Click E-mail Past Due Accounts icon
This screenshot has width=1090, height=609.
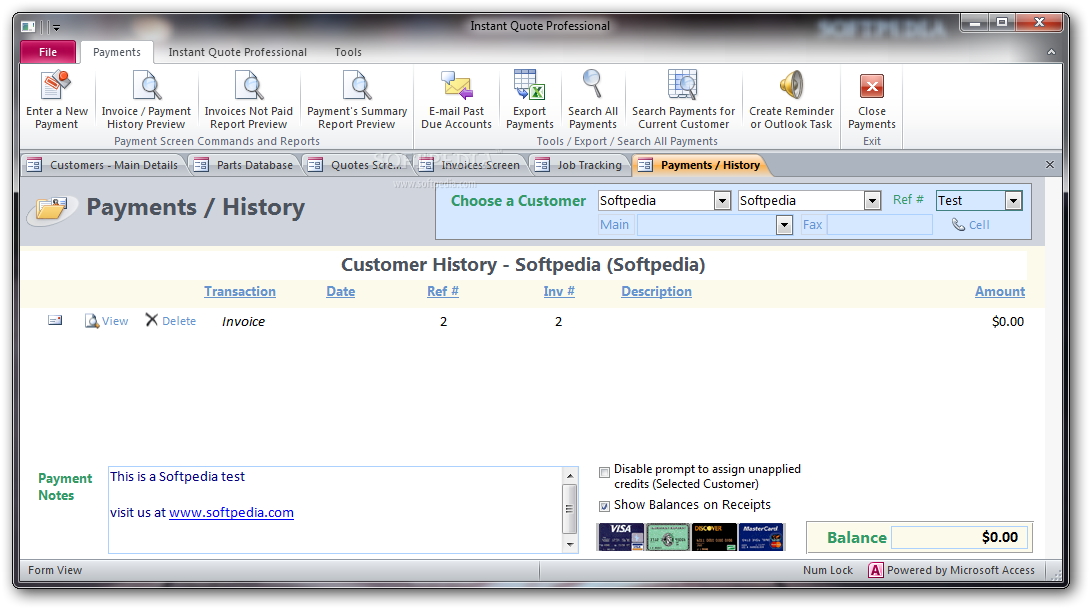click(457, 86)
